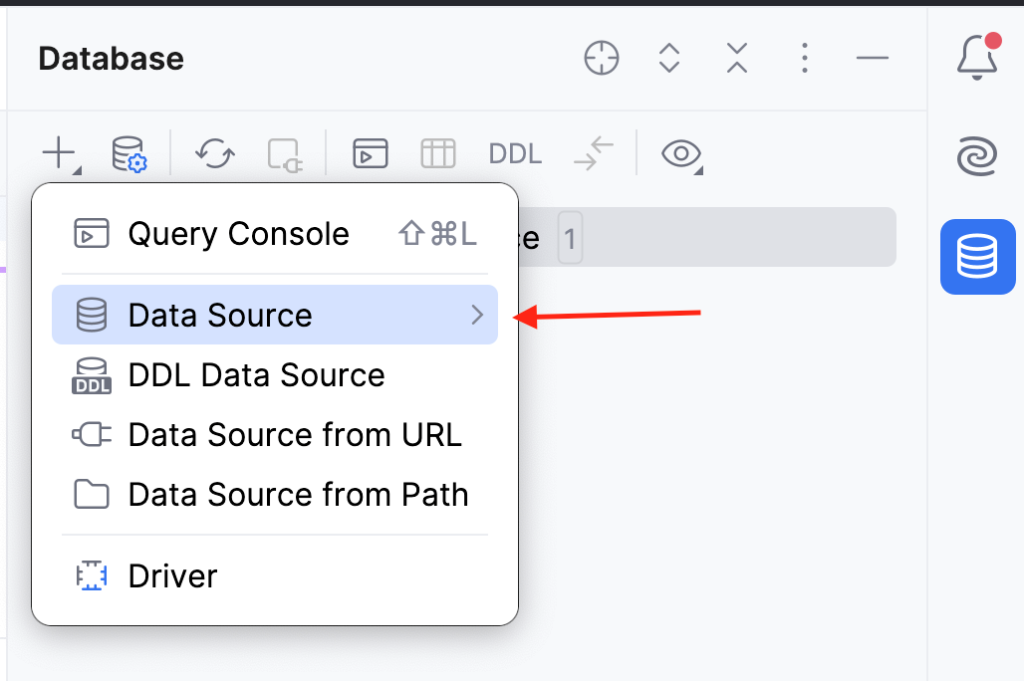Select DDL Data Source from the menu
The image size is (1024, 681).
click(x=256, y=375)
